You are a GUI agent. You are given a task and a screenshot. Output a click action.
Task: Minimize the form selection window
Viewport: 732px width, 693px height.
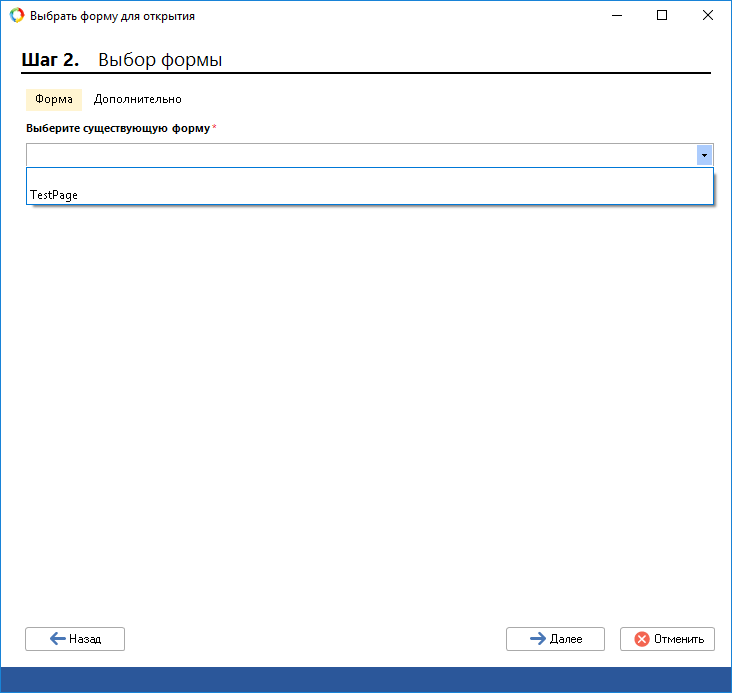pos(615,16)
